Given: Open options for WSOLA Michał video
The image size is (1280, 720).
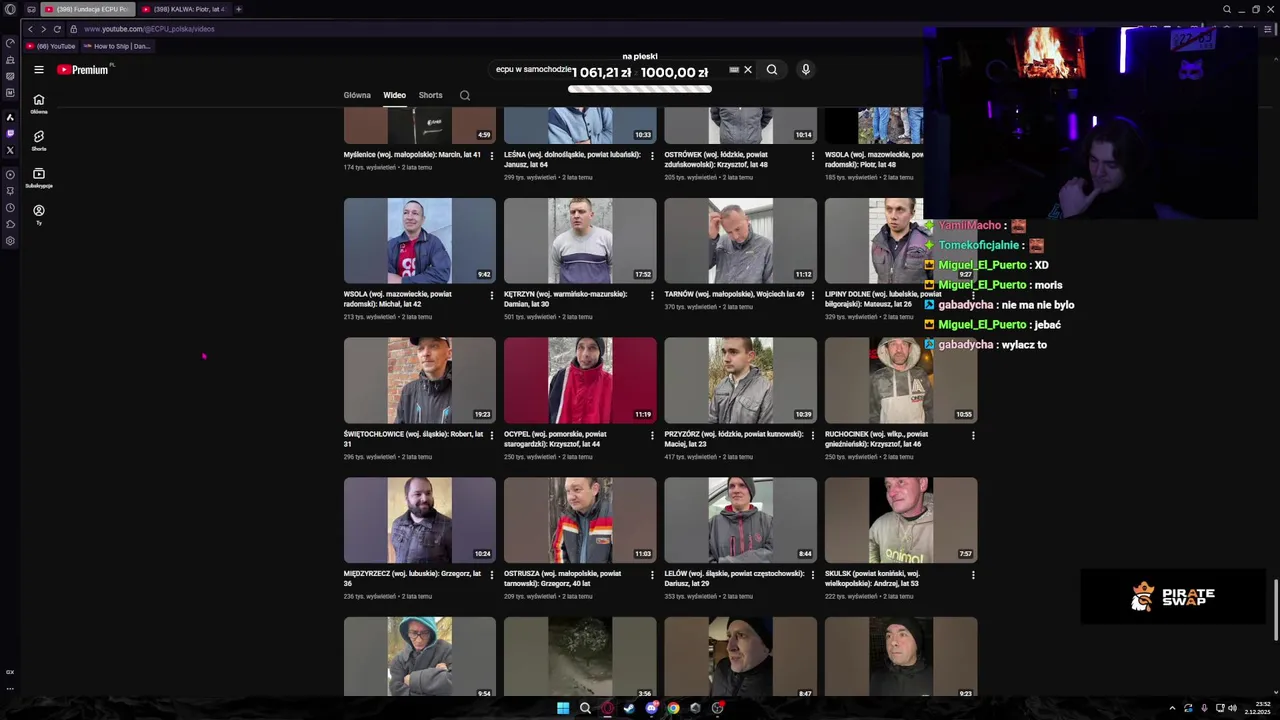Looking at the screenshot, I should click(x=491, y=296).
